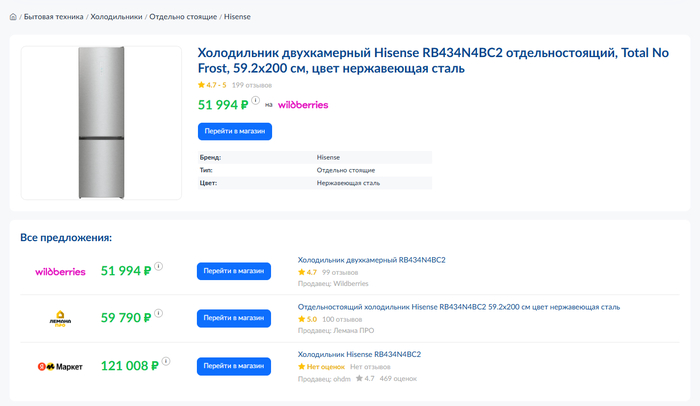Open Отдельно стоящие breadcrumb link
The image size is (700, 406).
(x=183, y=17)
